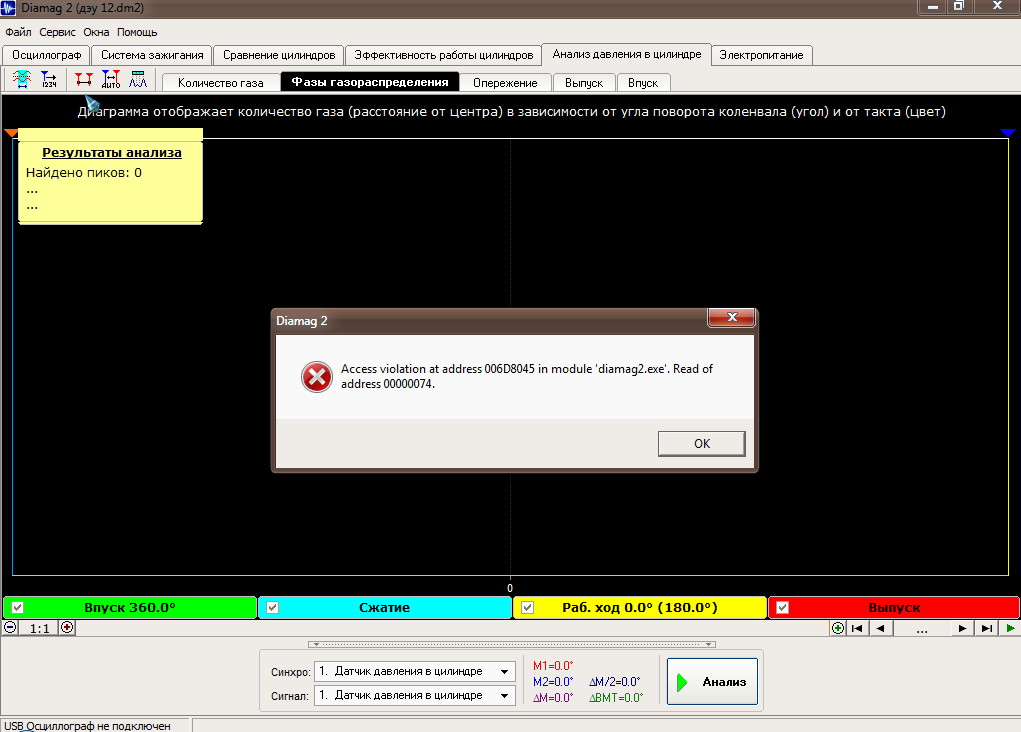Viewport: 1021px width, 732px height.
Task: Open the Файл menu
Action: [x=18, y=32]
